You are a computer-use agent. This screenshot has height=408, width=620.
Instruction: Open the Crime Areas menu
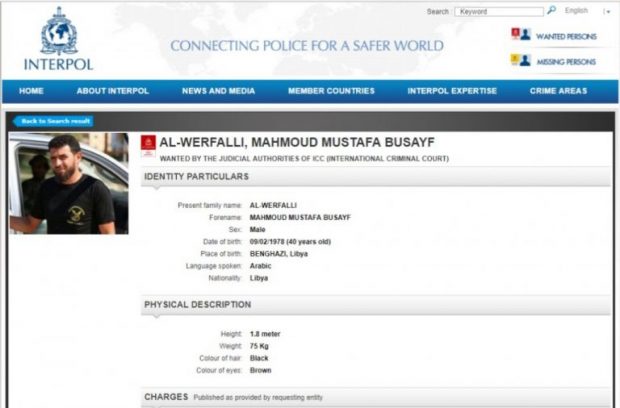pyautogui.click(x=558, y=91)
